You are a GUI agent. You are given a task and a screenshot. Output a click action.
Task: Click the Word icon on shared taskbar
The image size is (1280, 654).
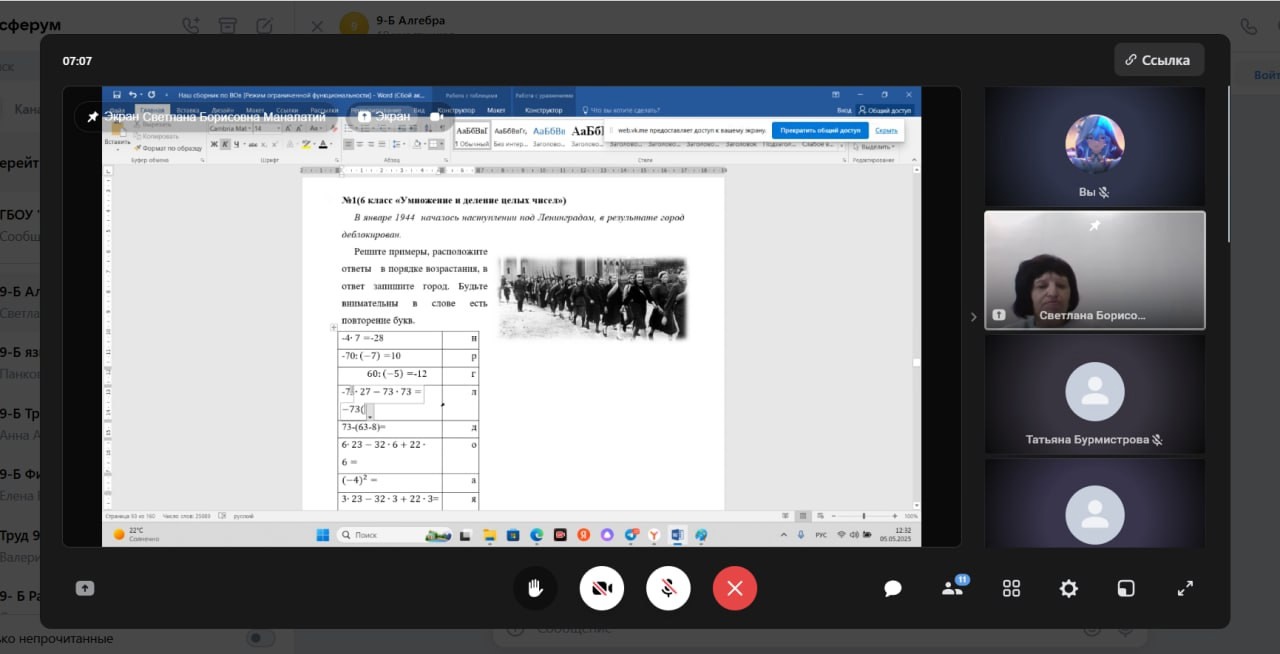(677, 535)
